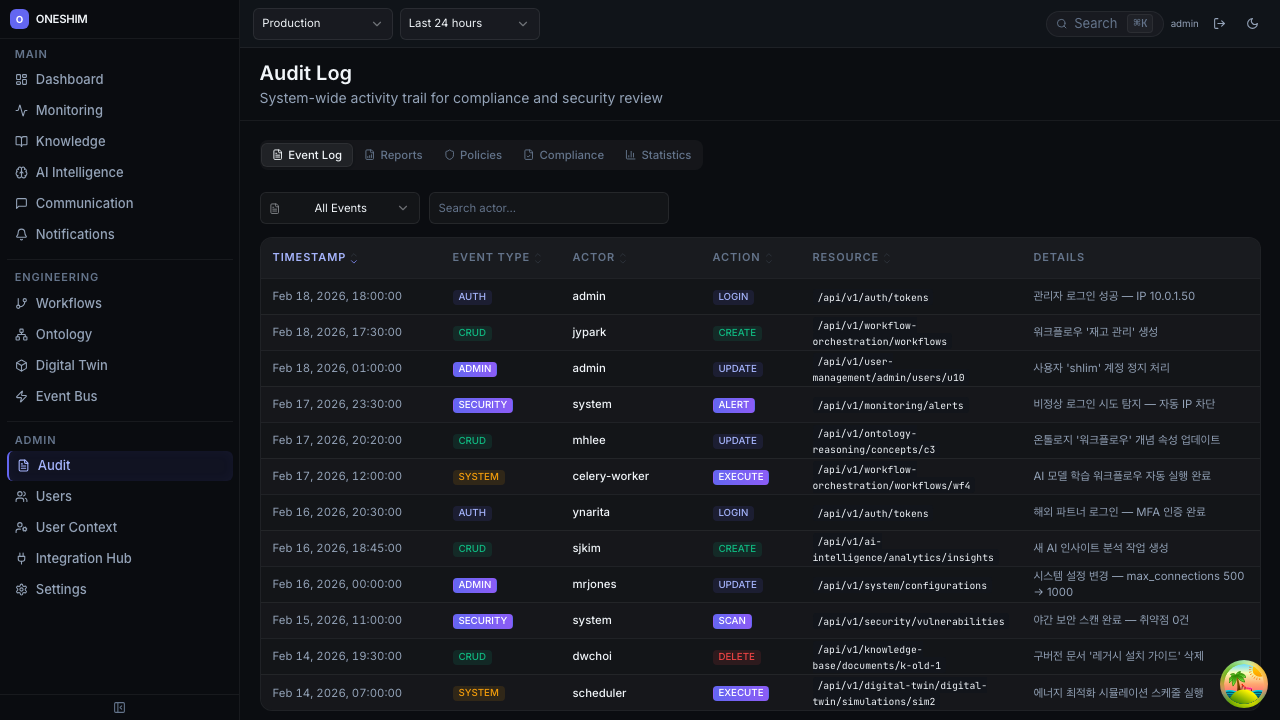Click the palm tree avatar thumbnail
The height and width of the screenshot is (720, 1280).
pos(1244,685)
